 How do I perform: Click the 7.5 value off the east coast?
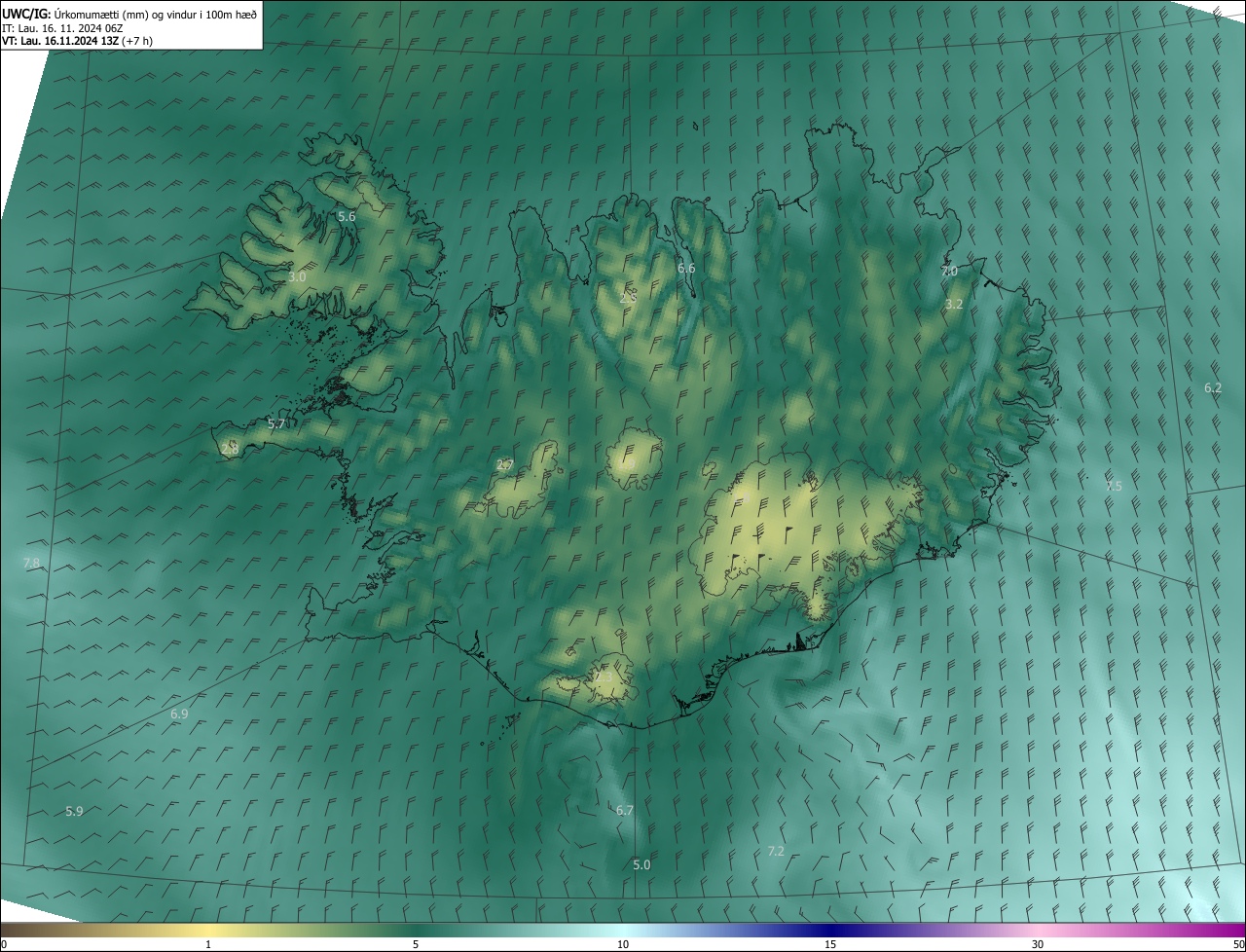coord(1114,486)
